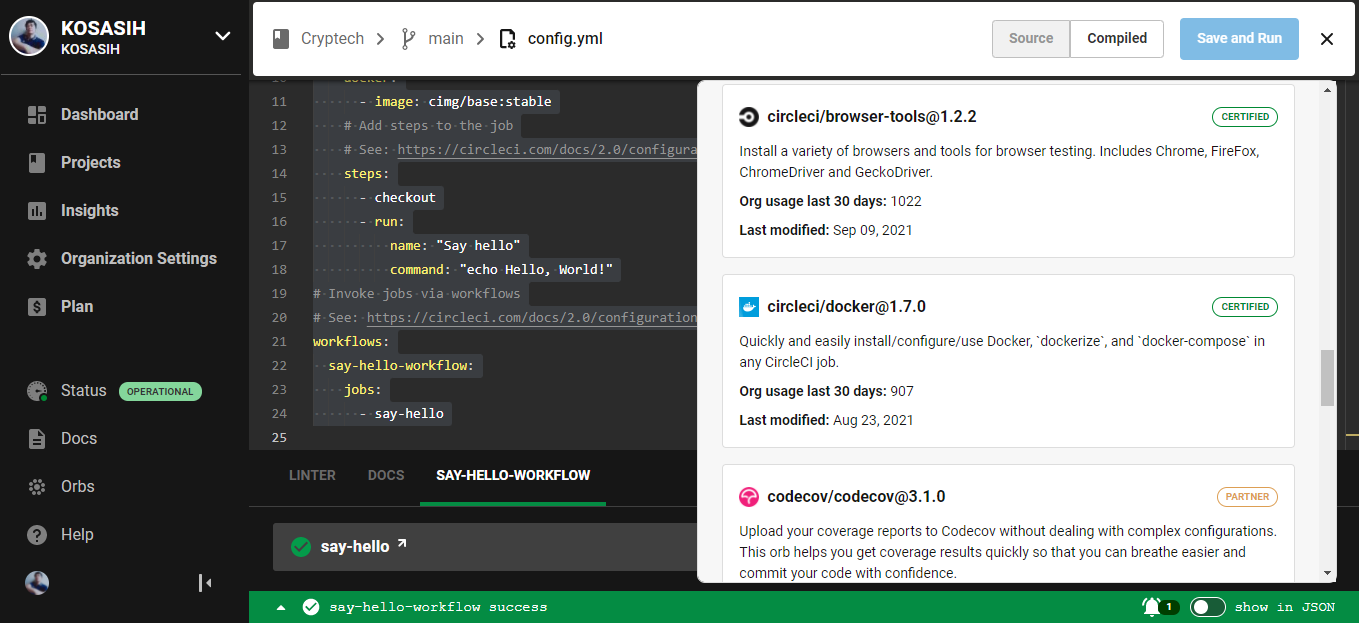Click the docs URL on line 13
Screen dimensions: 1359x623
(547, 150)
